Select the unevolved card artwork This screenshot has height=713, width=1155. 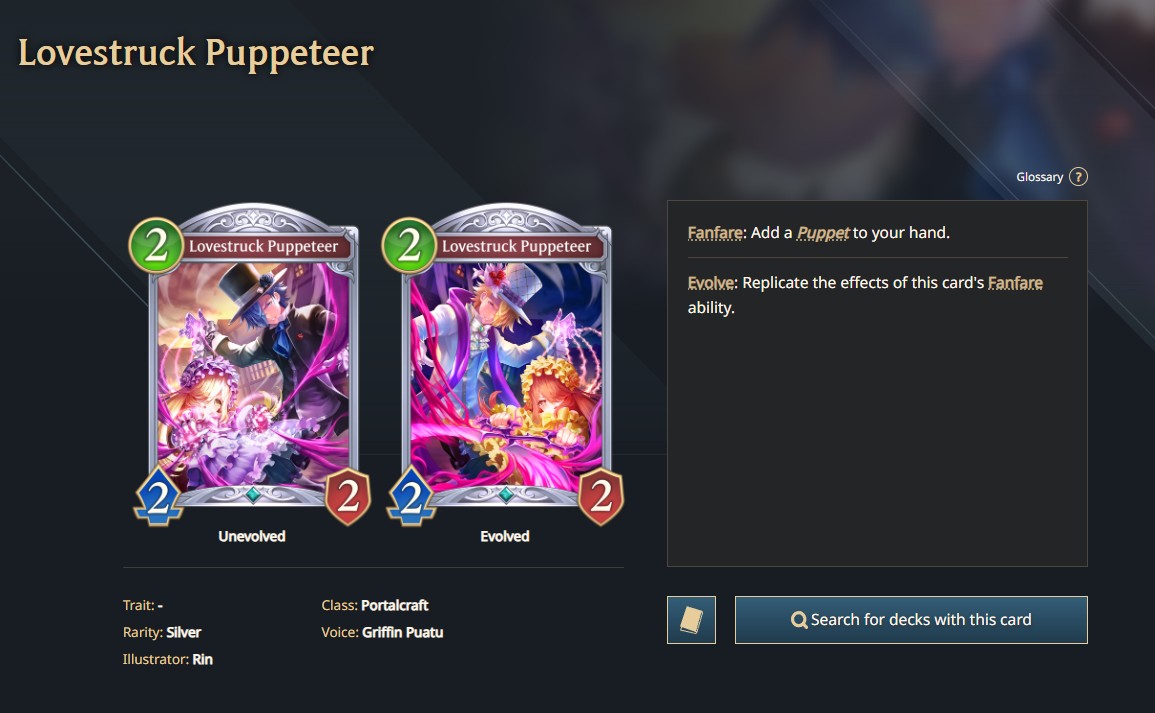point(253,376)
